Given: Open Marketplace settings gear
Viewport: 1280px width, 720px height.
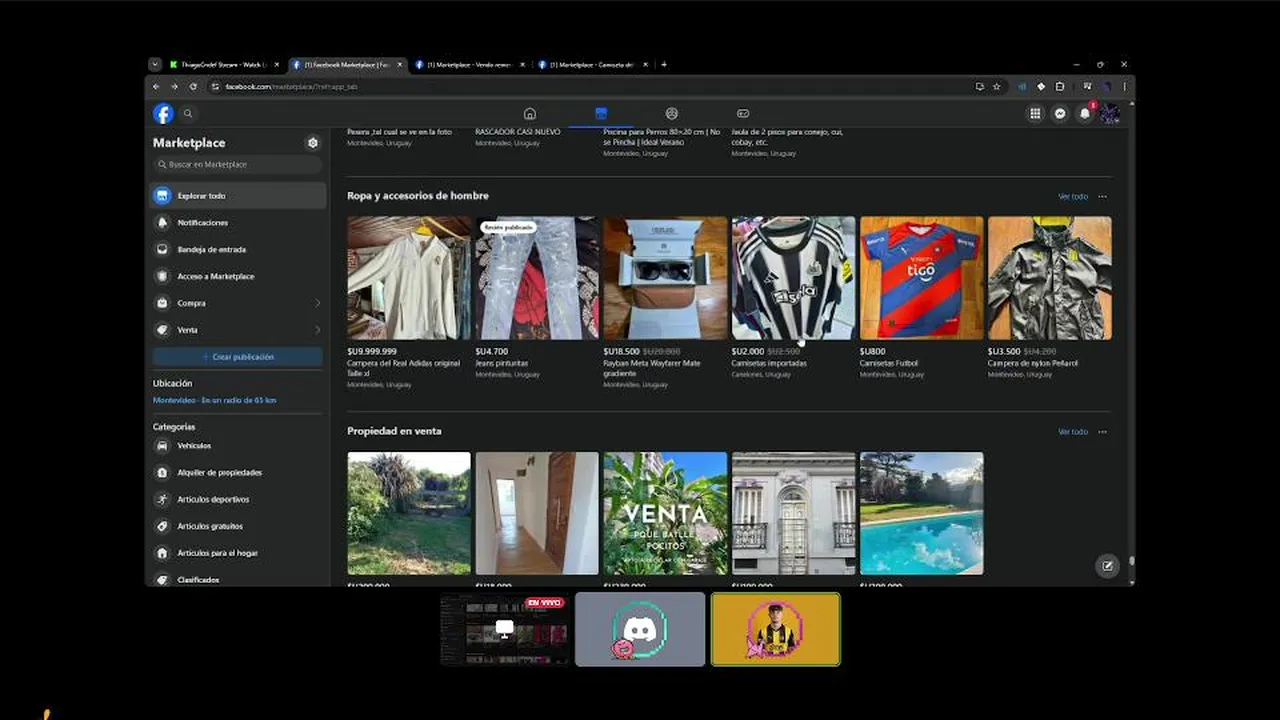Looking at the screenshot, I should [x=313, y=143].
